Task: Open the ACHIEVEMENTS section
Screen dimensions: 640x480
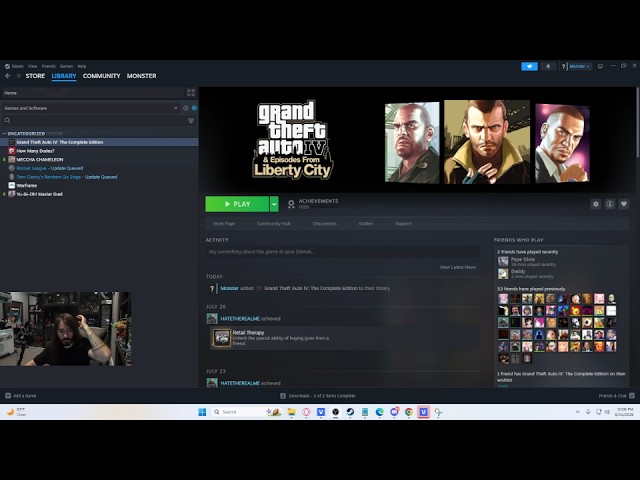Action: coord(313,204)
